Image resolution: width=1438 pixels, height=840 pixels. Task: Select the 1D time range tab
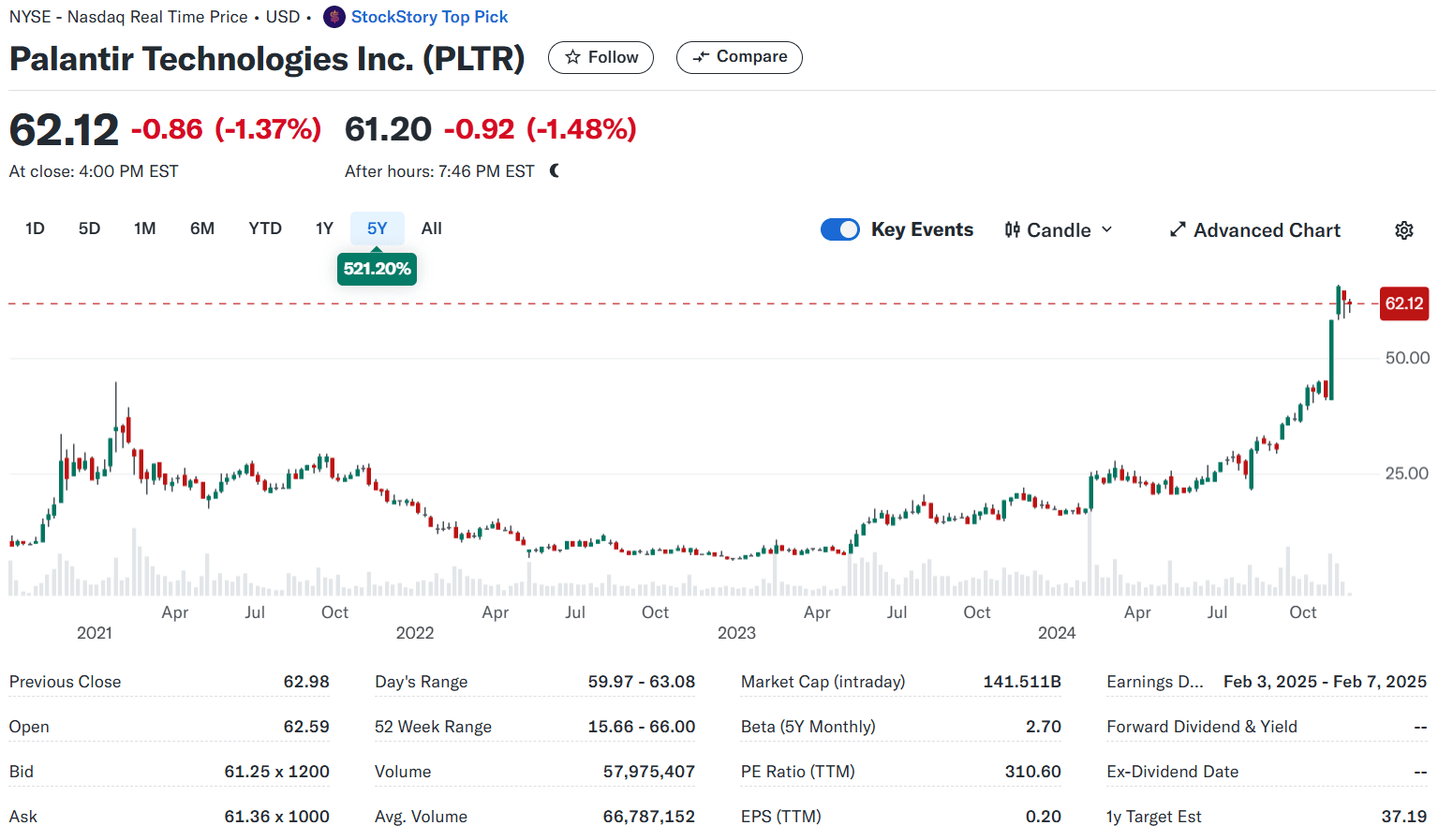35,228
